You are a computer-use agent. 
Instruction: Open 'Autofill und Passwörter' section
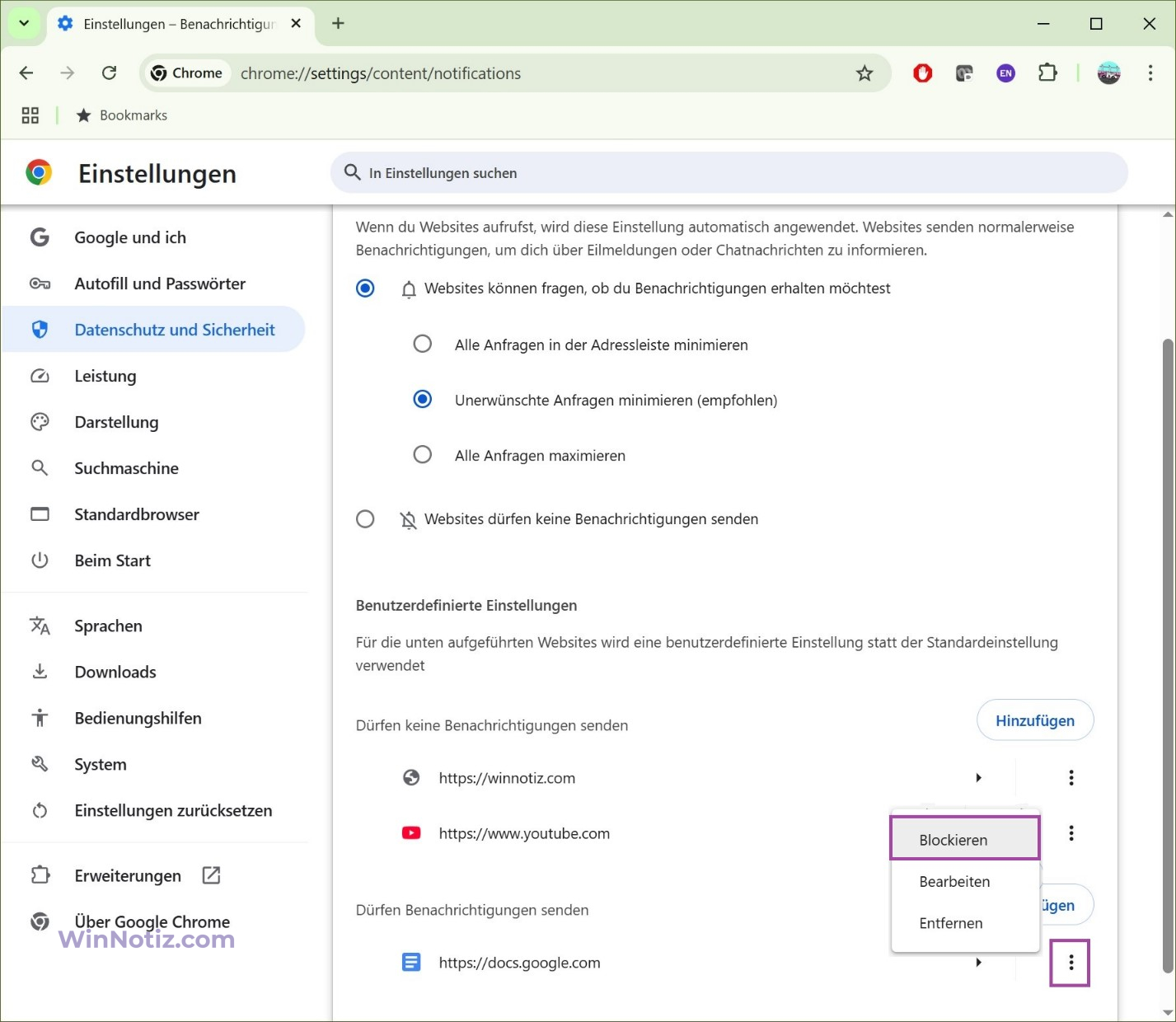[154, 284]
